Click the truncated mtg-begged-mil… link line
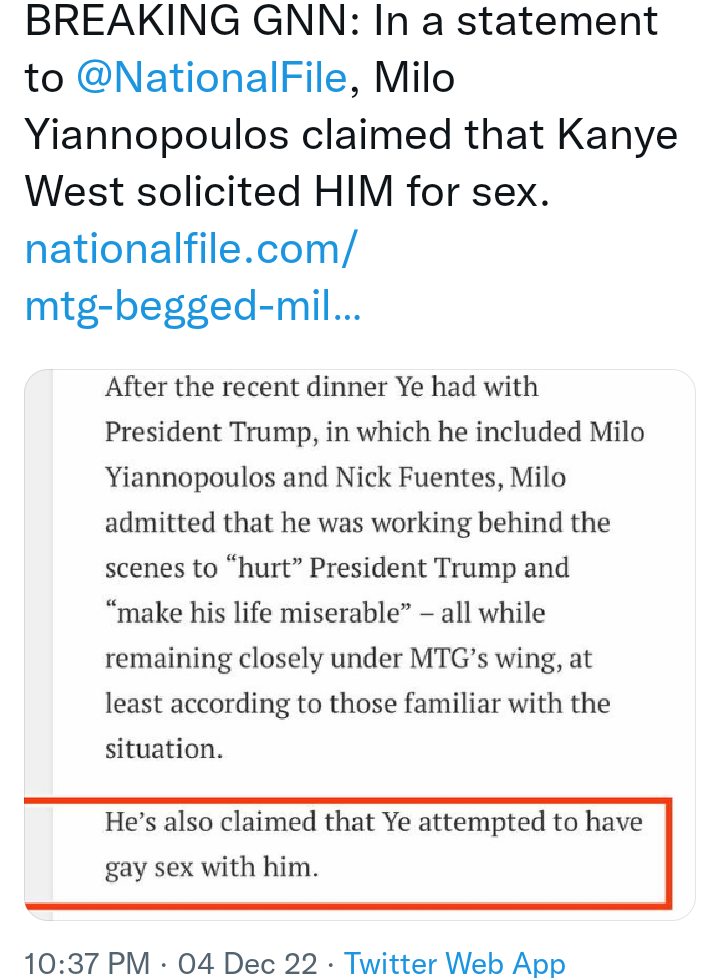The height and width of the screenshot is (978, 717). 193,306
